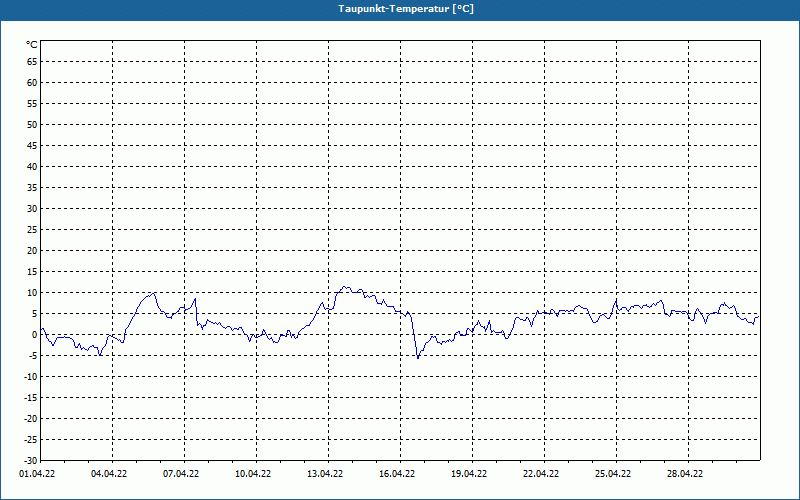
Task: Click the 25 y-axis label
Action: [32, 230]
